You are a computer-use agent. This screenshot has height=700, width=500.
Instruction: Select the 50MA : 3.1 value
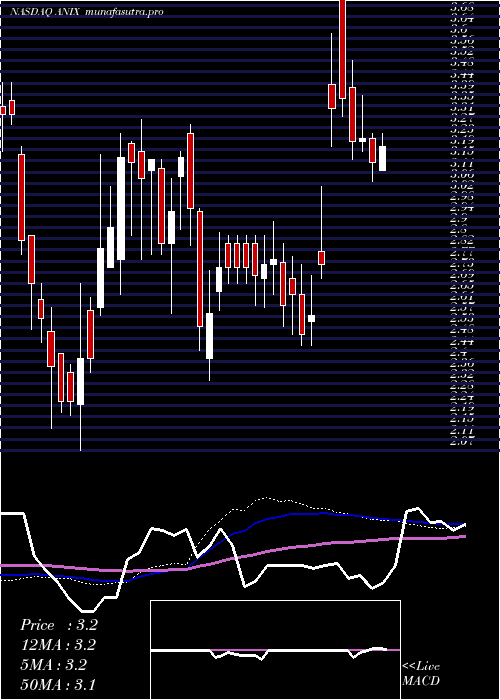pyautogui.click(x=58, y=684)
